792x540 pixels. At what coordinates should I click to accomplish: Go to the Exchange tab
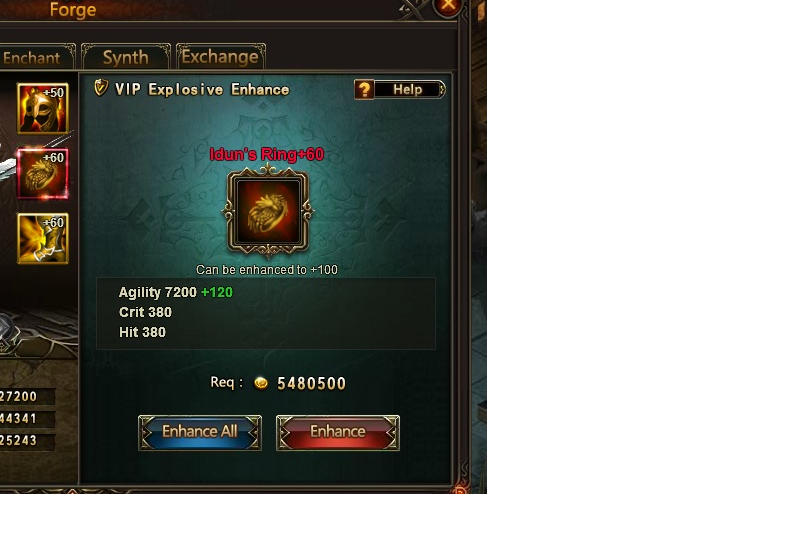click(220, 57)
